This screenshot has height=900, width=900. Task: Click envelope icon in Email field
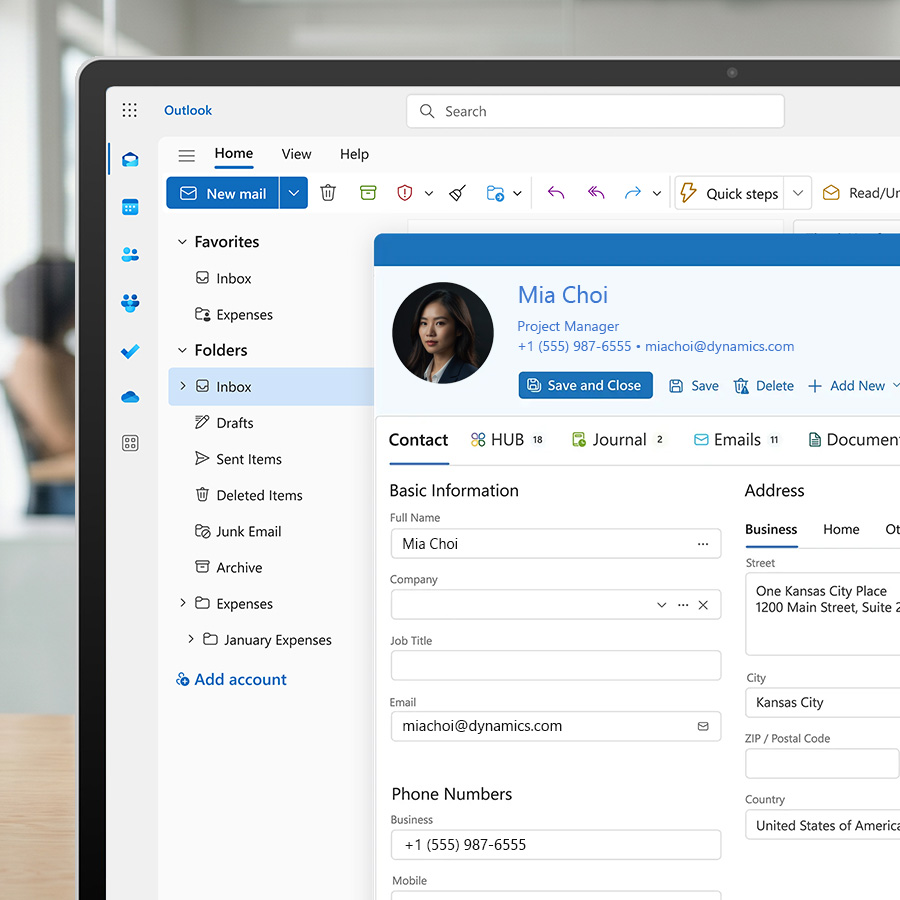(x=703, y=727)
